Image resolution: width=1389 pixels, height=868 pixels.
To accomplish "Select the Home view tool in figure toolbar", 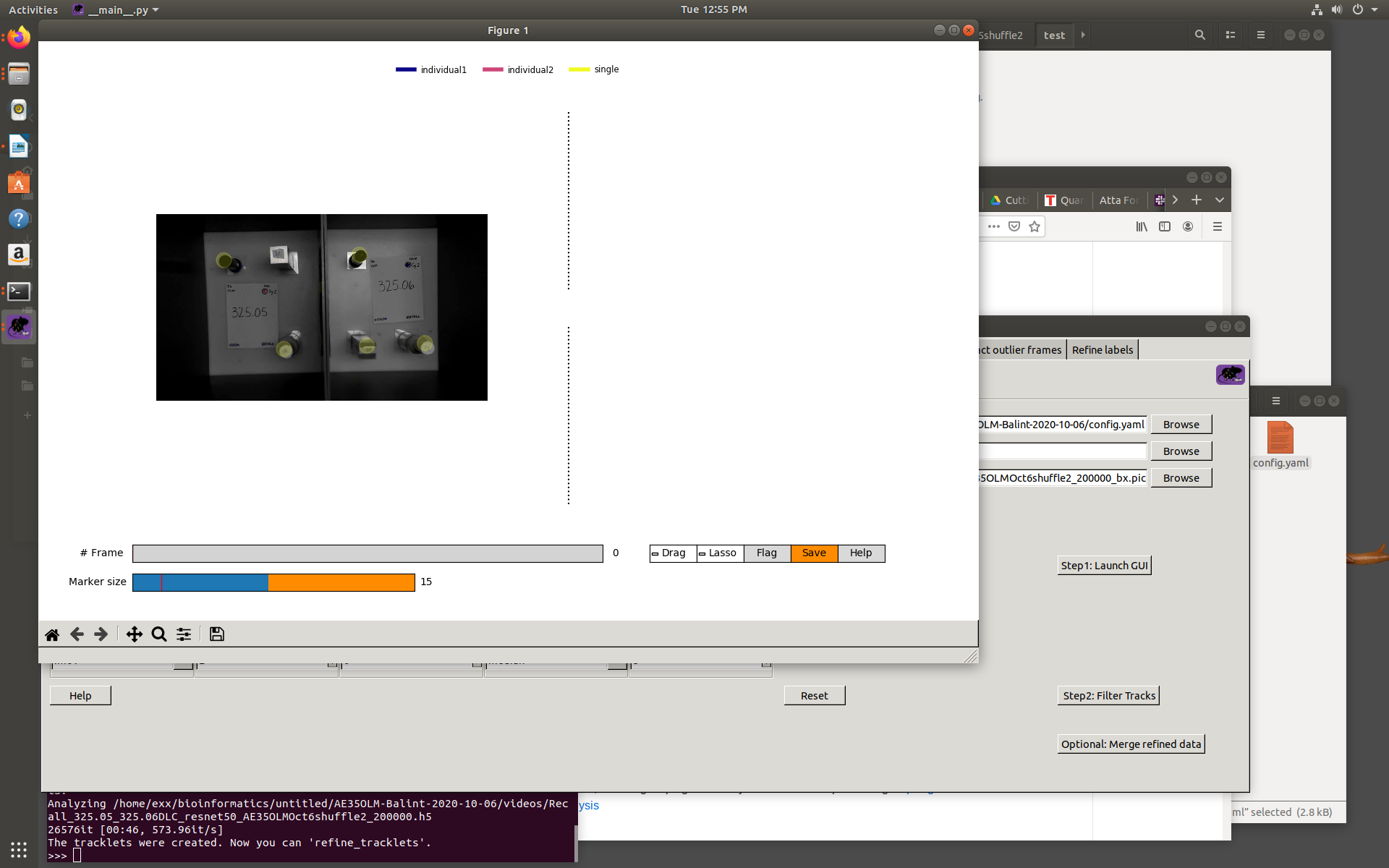I will (x=52, y=634).
